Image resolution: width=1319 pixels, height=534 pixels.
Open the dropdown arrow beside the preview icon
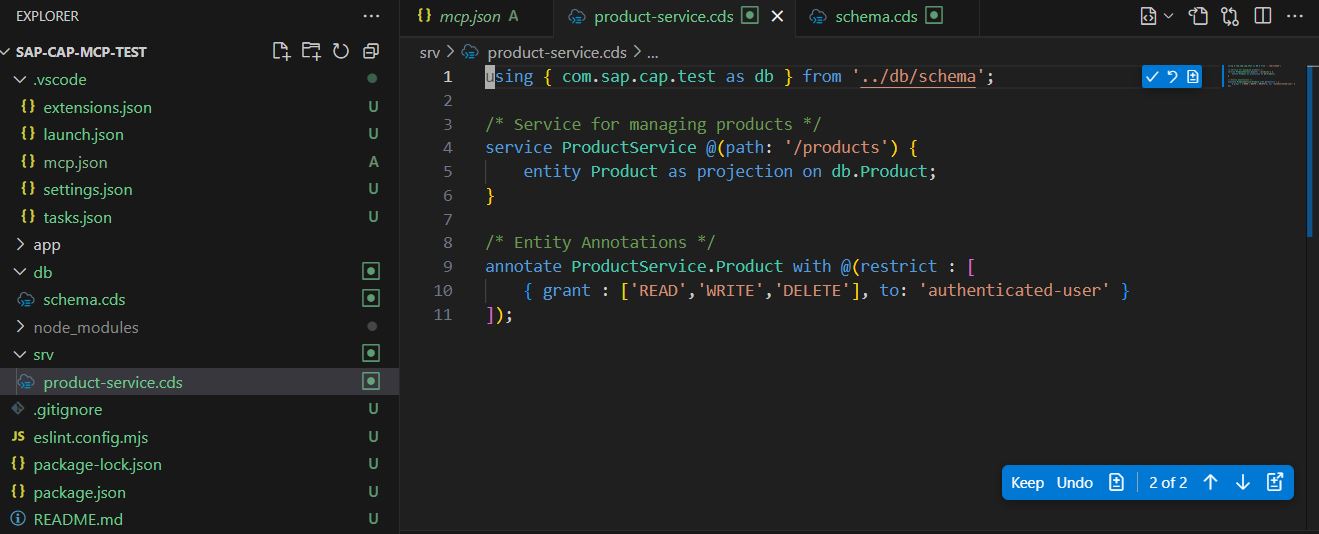coord(1167,16)
